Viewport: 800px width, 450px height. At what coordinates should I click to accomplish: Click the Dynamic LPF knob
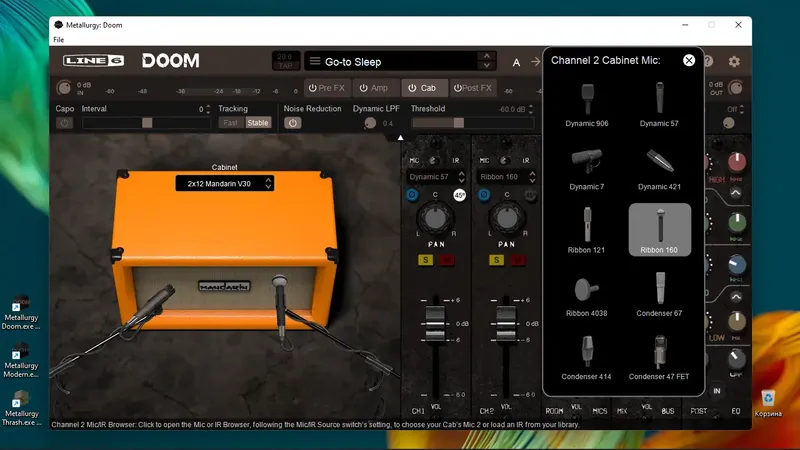[x=370, y=123]
